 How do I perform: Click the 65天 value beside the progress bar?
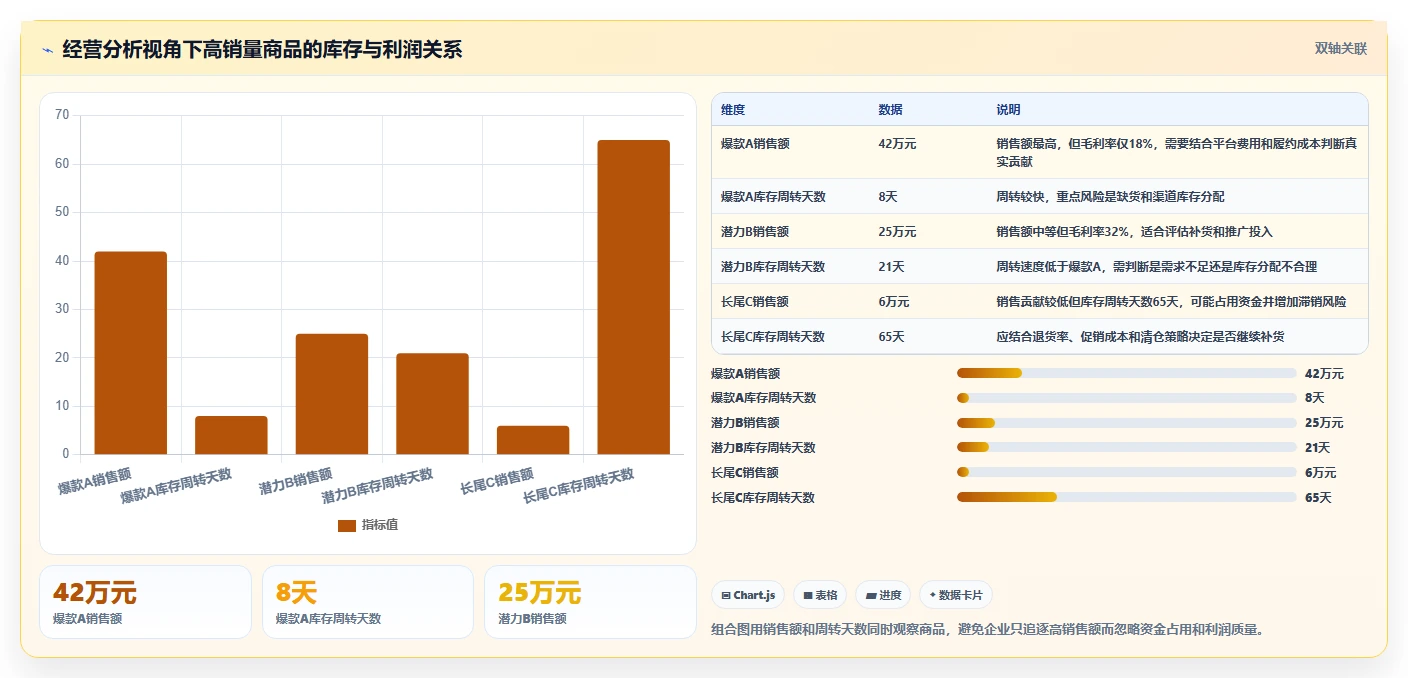1318,497
